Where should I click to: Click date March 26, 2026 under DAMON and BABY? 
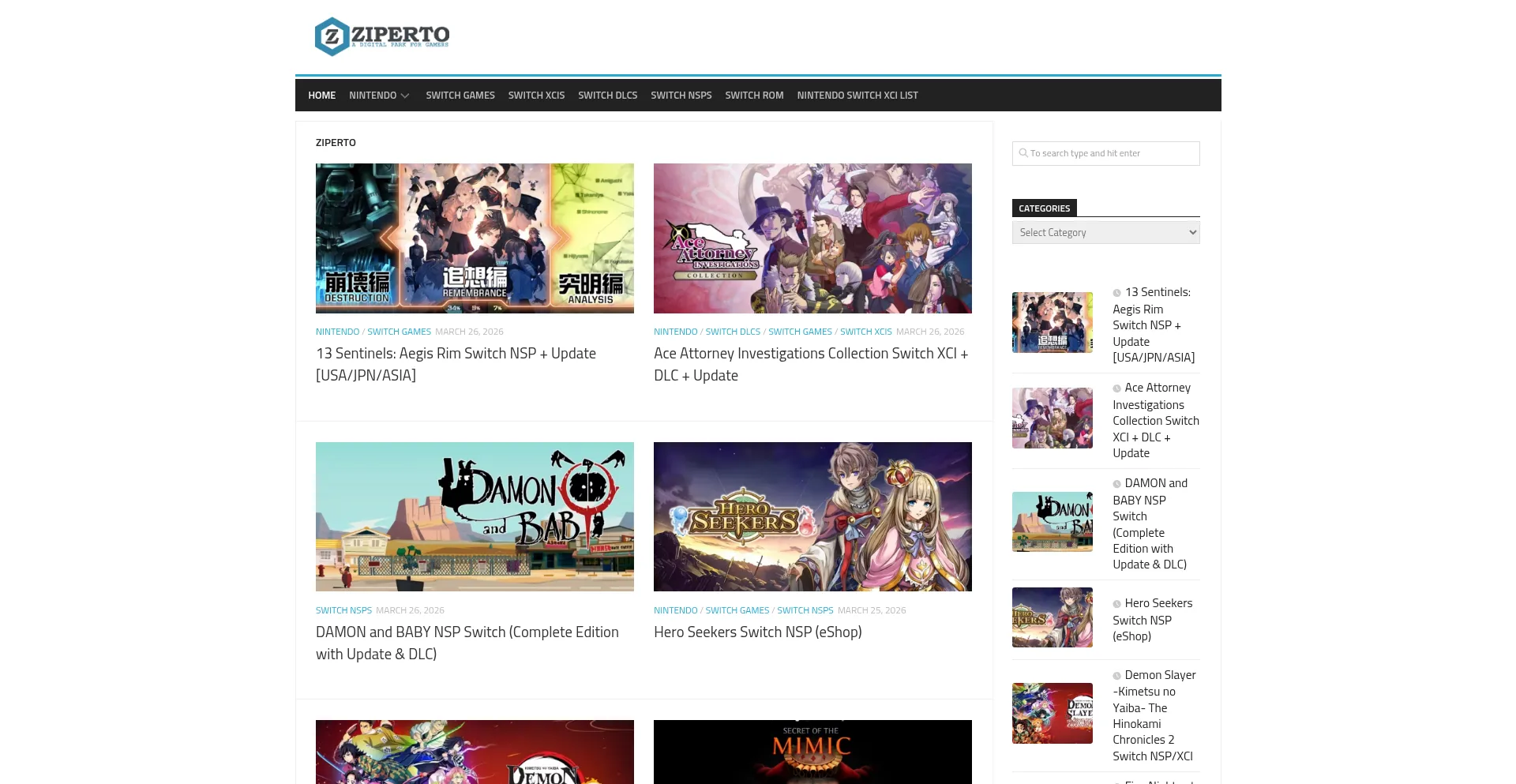(x=410, y=610)
